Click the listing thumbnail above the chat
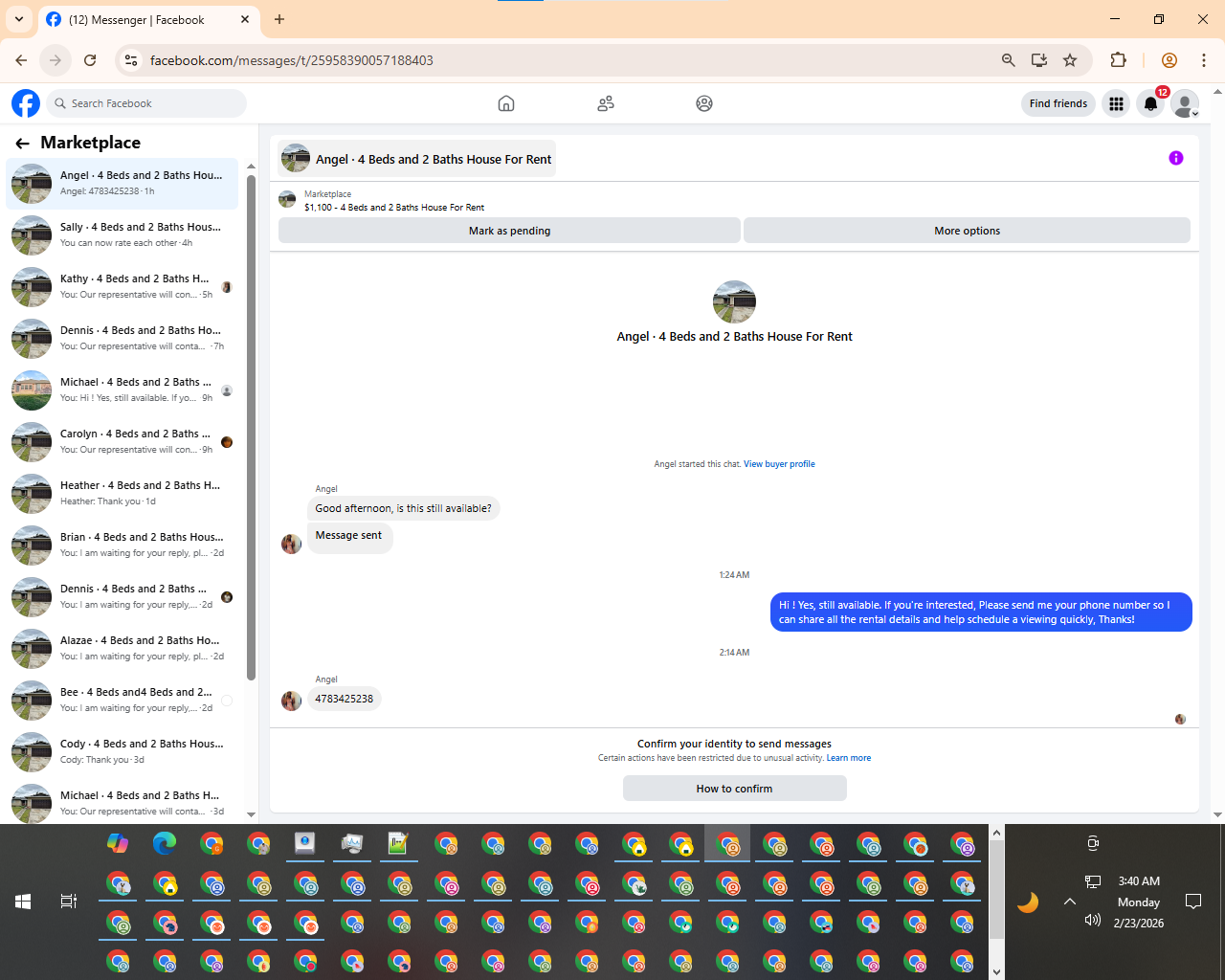Viewport: 1225px width, 980px height. pos(287,199)
